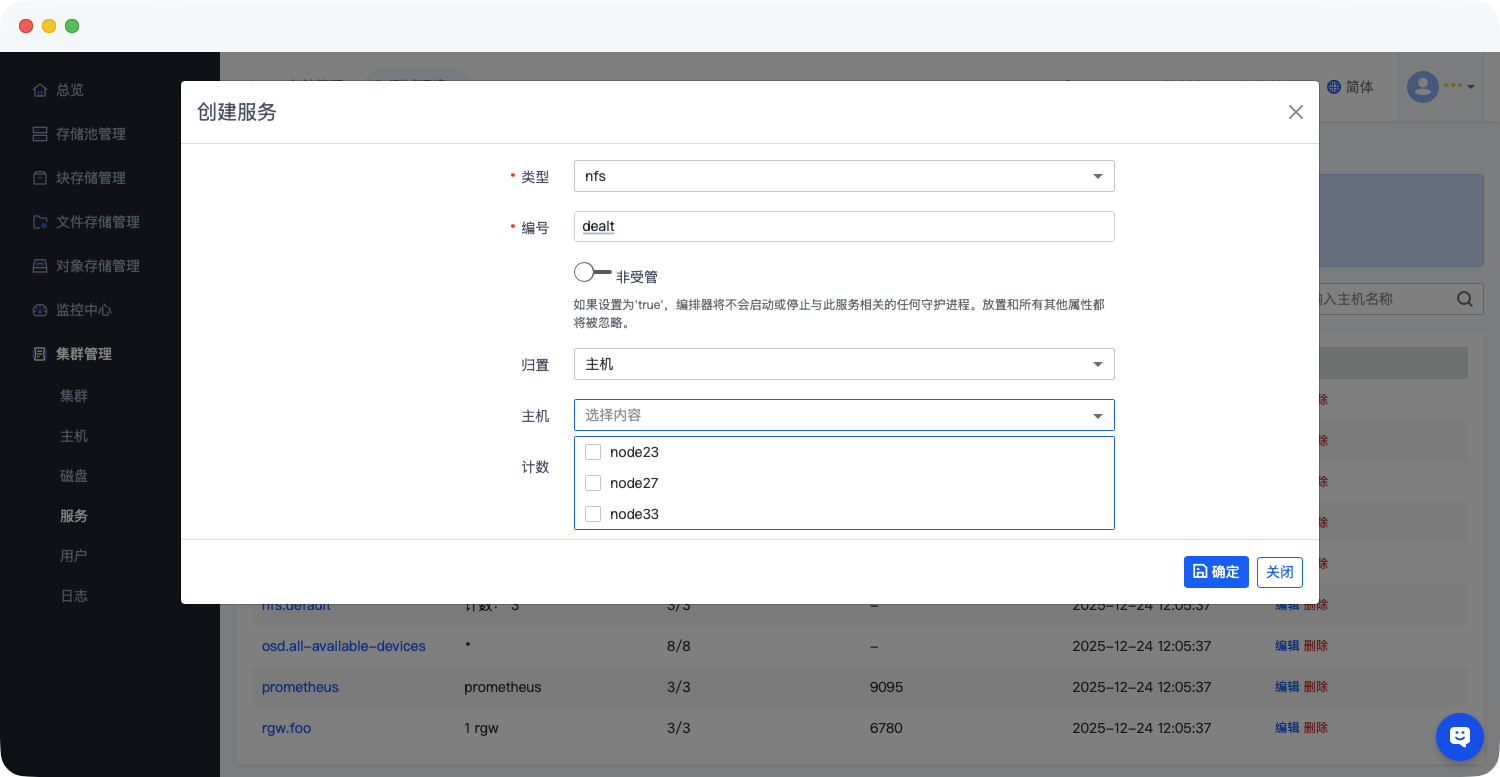Click the user avatar icon
Screen dimensions: 1500x777
pyautogui.click(x=1422, y=87)
